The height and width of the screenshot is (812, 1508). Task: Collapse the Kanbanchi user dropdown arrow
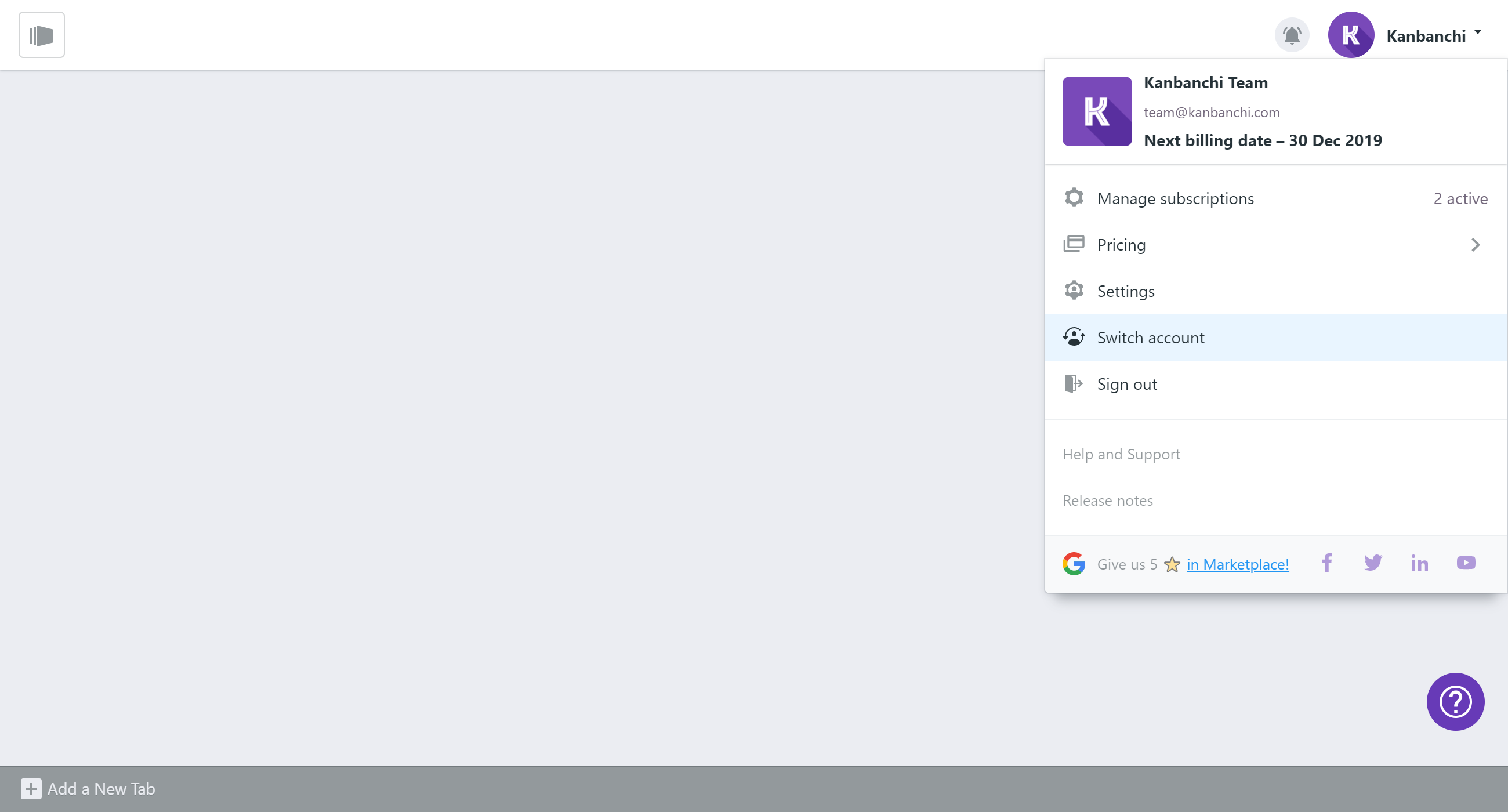coord(1478,32)
